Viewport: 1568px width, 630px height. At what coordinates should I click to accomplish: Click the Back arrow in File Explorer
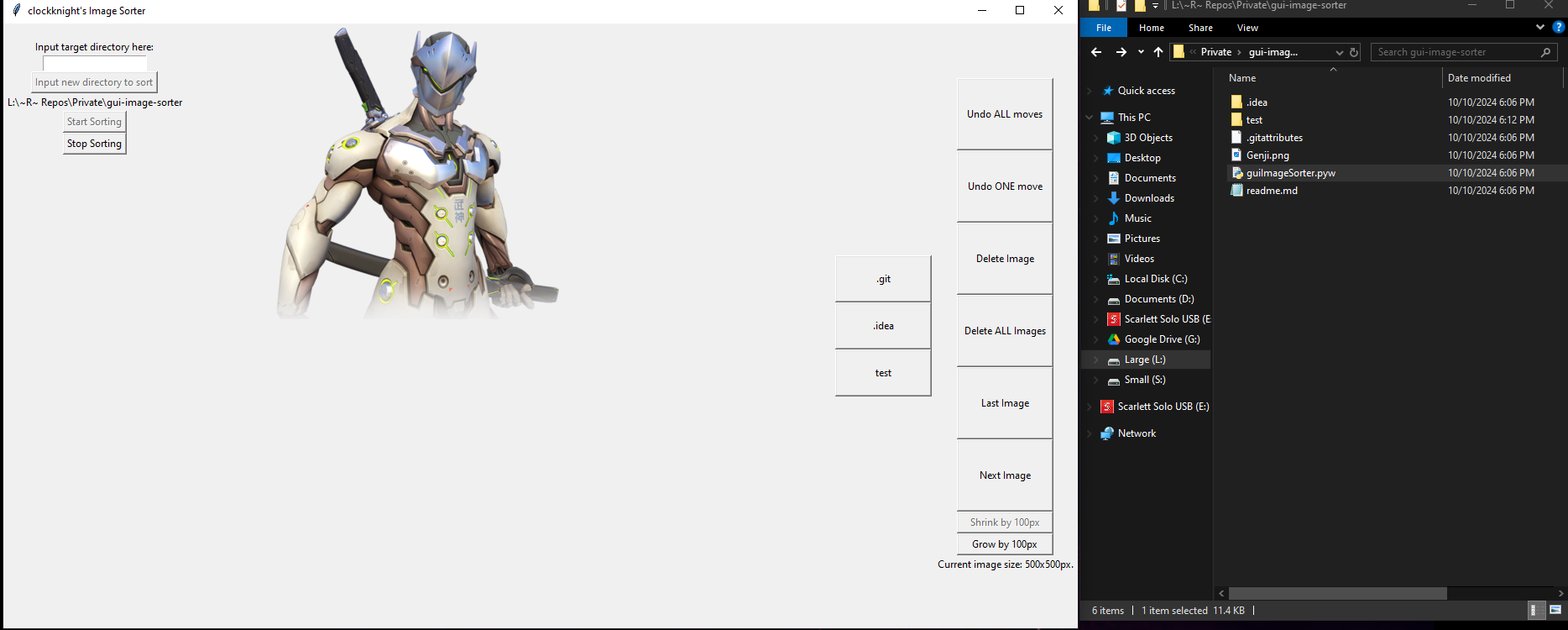click(x=1096, y=52)
